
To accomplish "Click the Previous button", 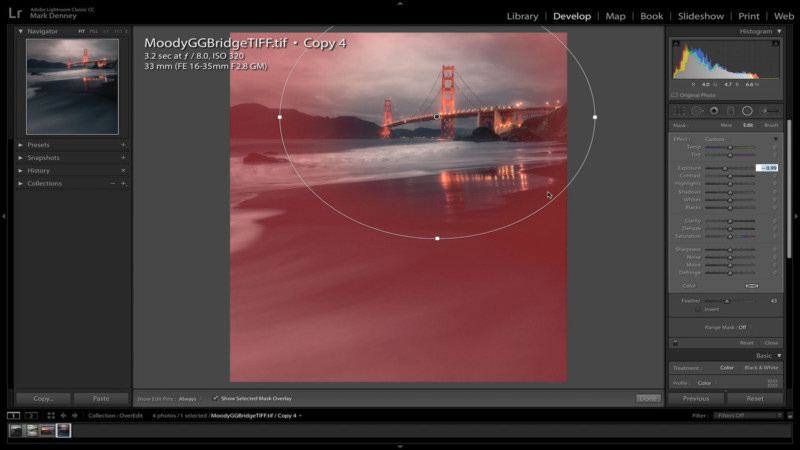I will click(x=696, y=398).
